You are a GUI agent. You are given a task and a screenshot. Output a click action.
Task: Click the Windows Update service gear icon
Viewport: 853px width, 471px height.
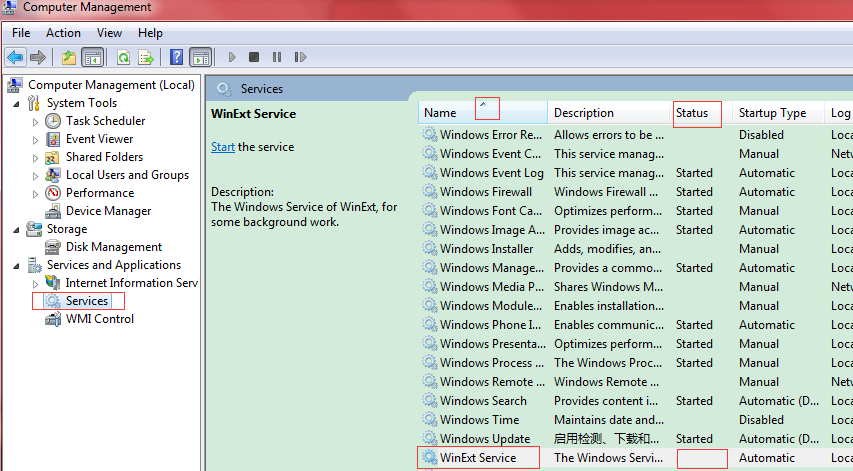430,438
